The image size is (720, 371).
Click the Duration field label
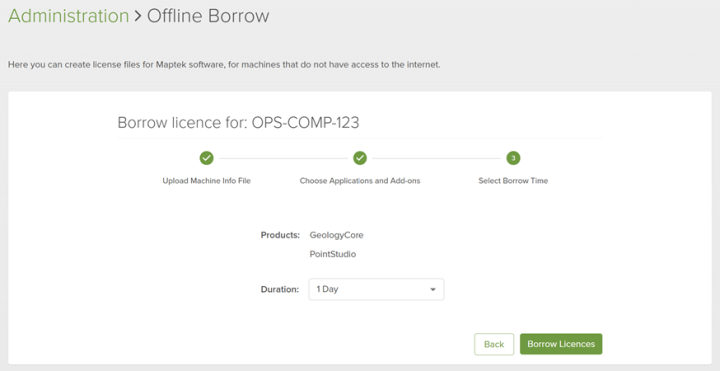pos(280,289)
